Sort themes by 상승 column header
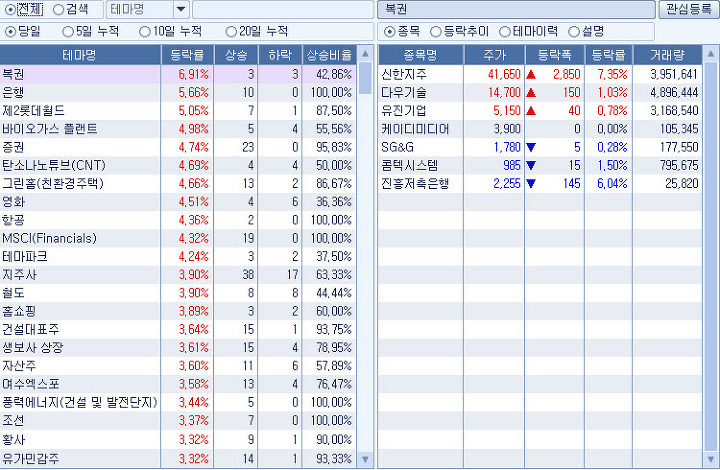Viewport: 720px width, 470px height. pyautogui.click(x=236, y=55)
